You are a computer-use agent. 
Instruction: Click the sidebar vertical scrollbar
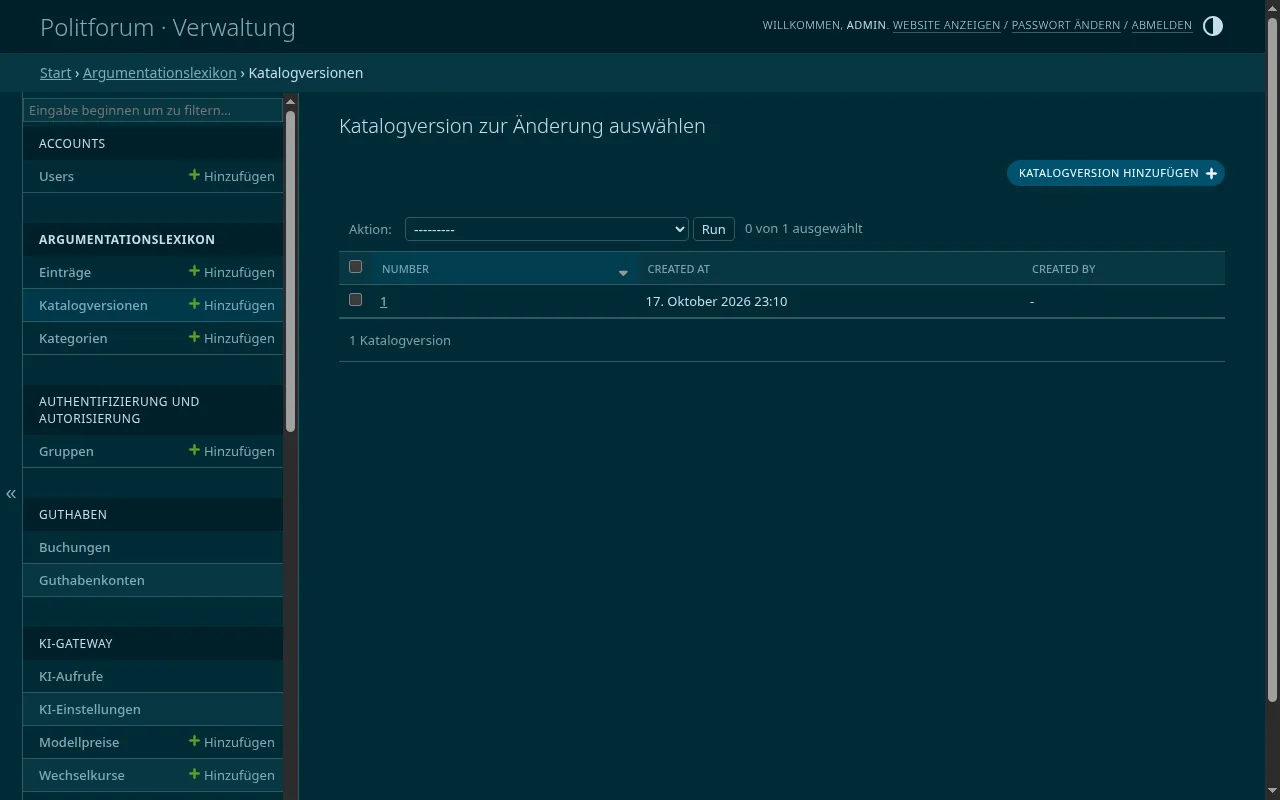pos(290,270)
